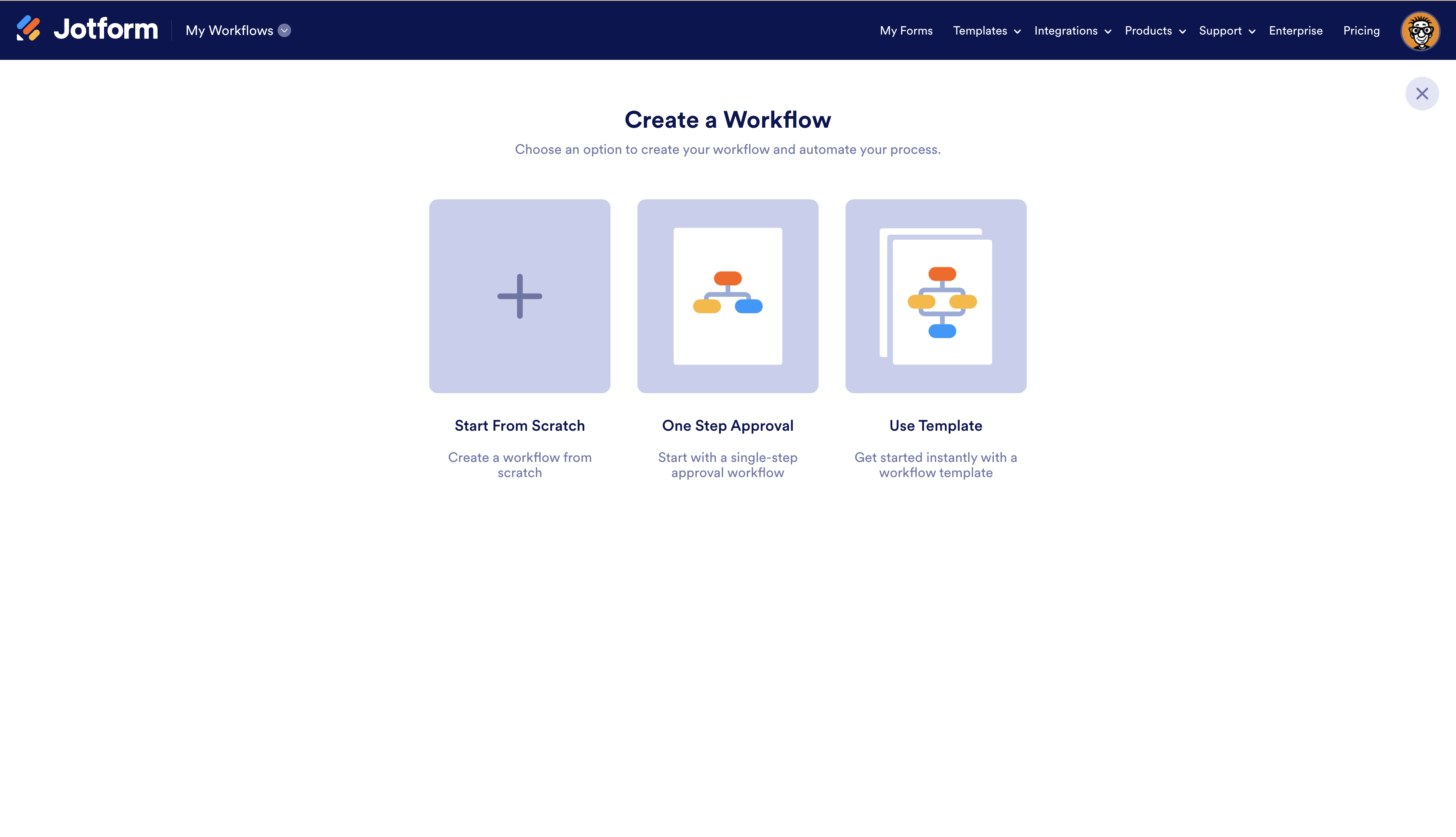This screenshot has height=837, width=1456.
Task: Expand the Products menu chevron
Action: point(1183,32)
